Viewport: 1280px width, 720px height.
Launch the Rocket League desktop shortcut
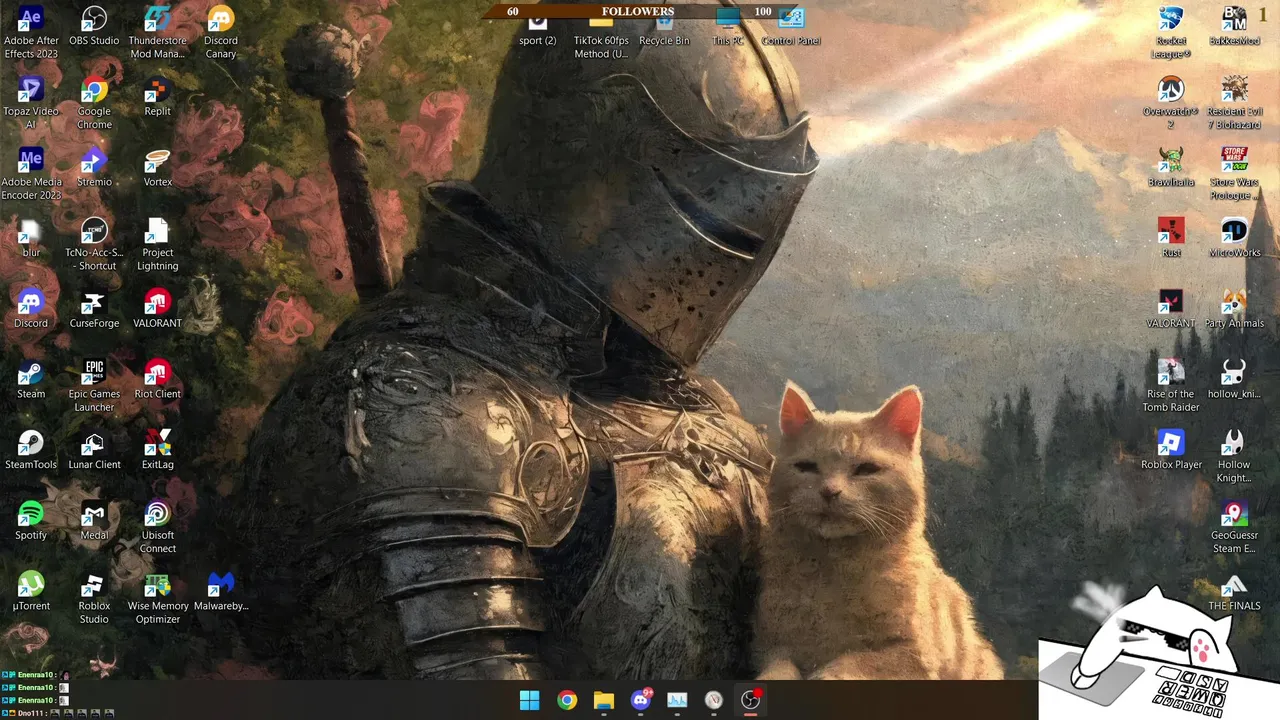coord(1171,32)
